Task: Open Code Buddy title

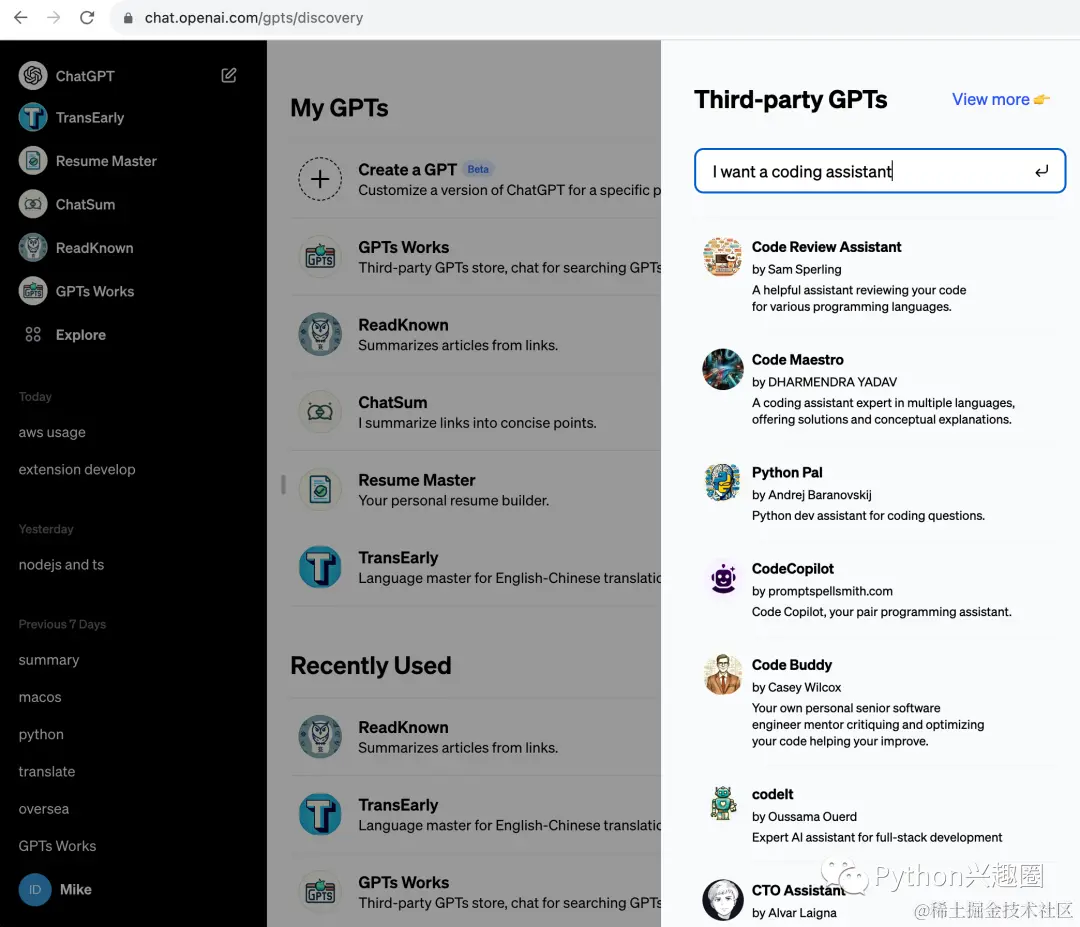Action: 791,665
